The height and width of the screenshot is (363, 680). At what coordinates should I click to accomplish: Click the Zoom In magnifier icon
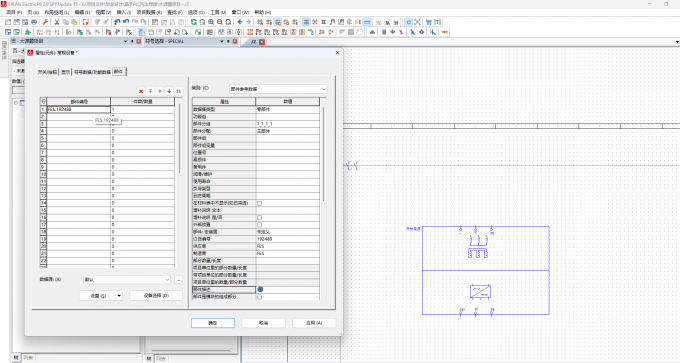[211, 22]
